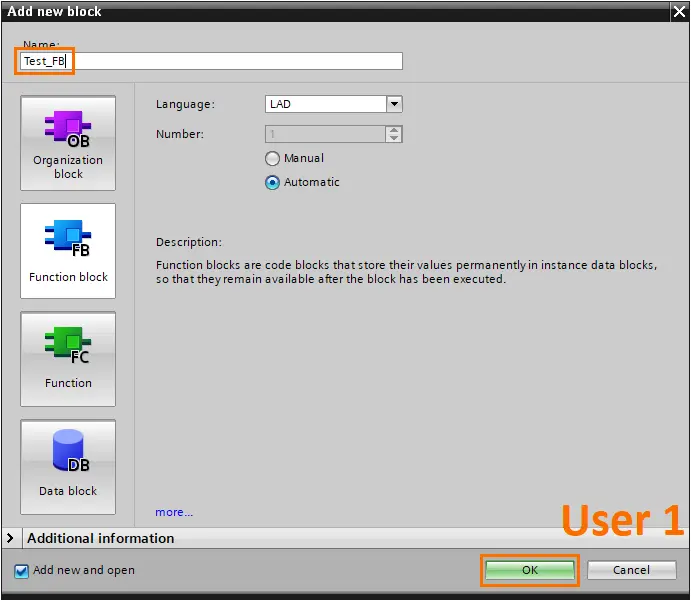Viewport: 691px width, 601px height.
Task: Click the Language: label
Action: tap(186, 104)
